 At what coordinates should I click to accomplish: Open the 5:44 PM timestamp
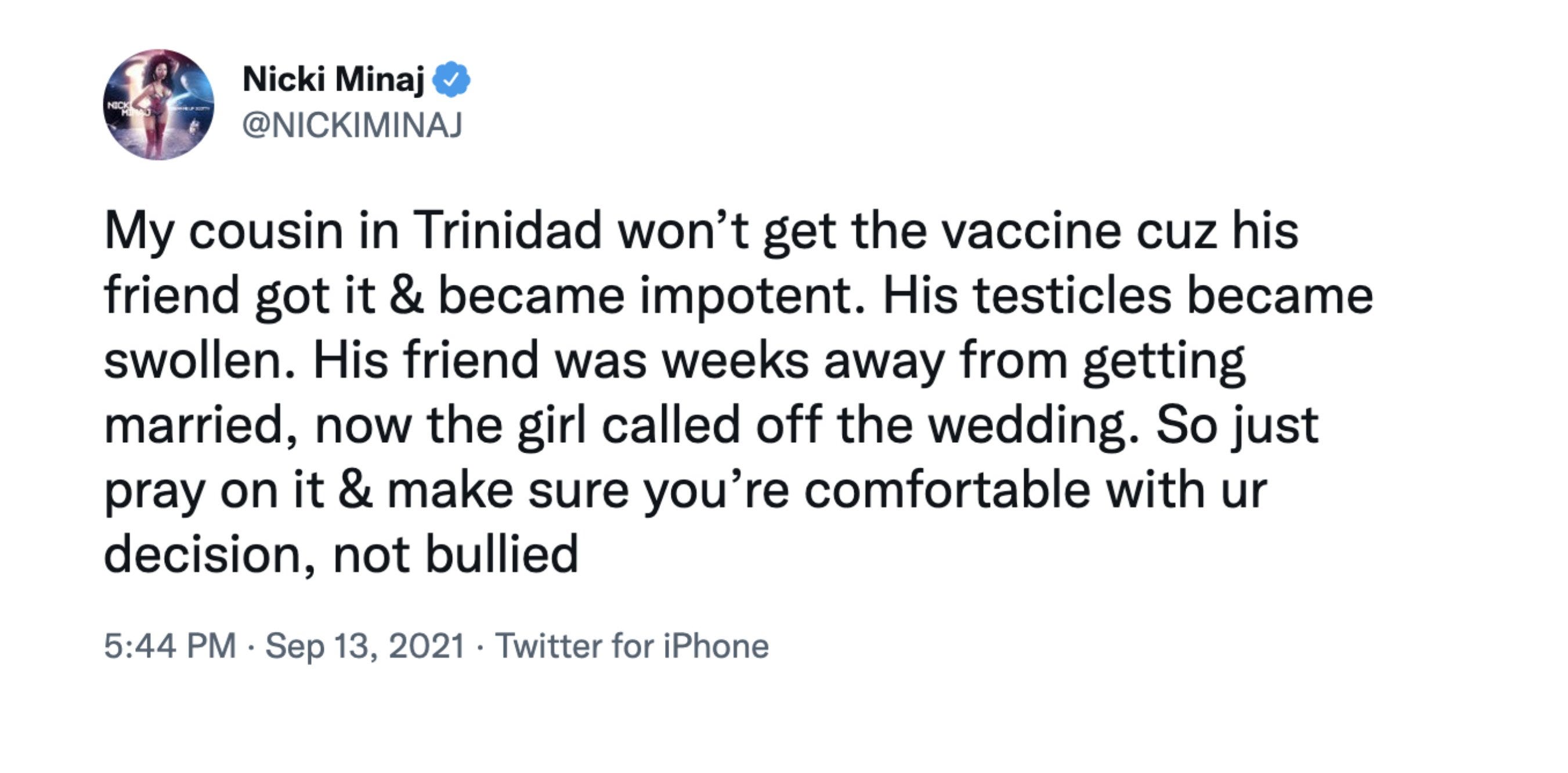tap(170, 646)
